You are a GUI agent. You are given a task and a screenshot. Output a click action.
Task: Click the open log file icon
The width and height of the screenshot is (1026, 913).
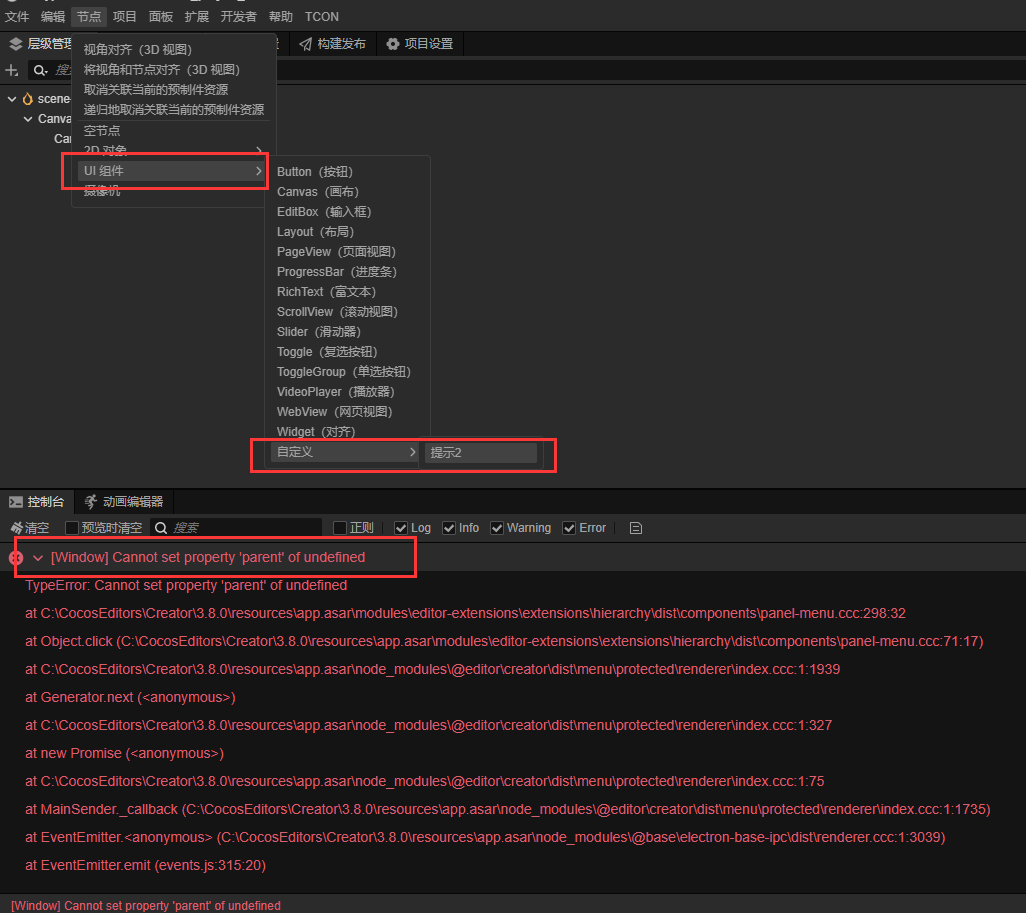[635, 528]
